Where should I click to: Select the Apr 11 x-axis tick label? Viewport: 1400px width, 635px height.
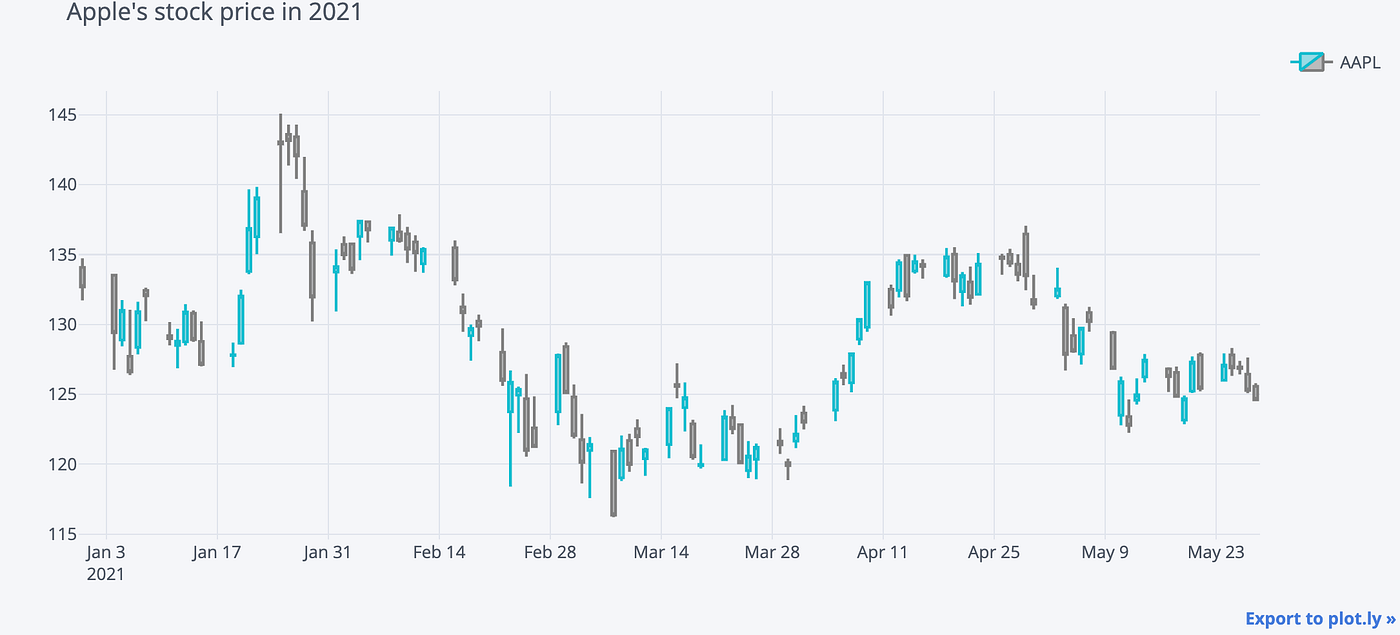tap(883, 552)
